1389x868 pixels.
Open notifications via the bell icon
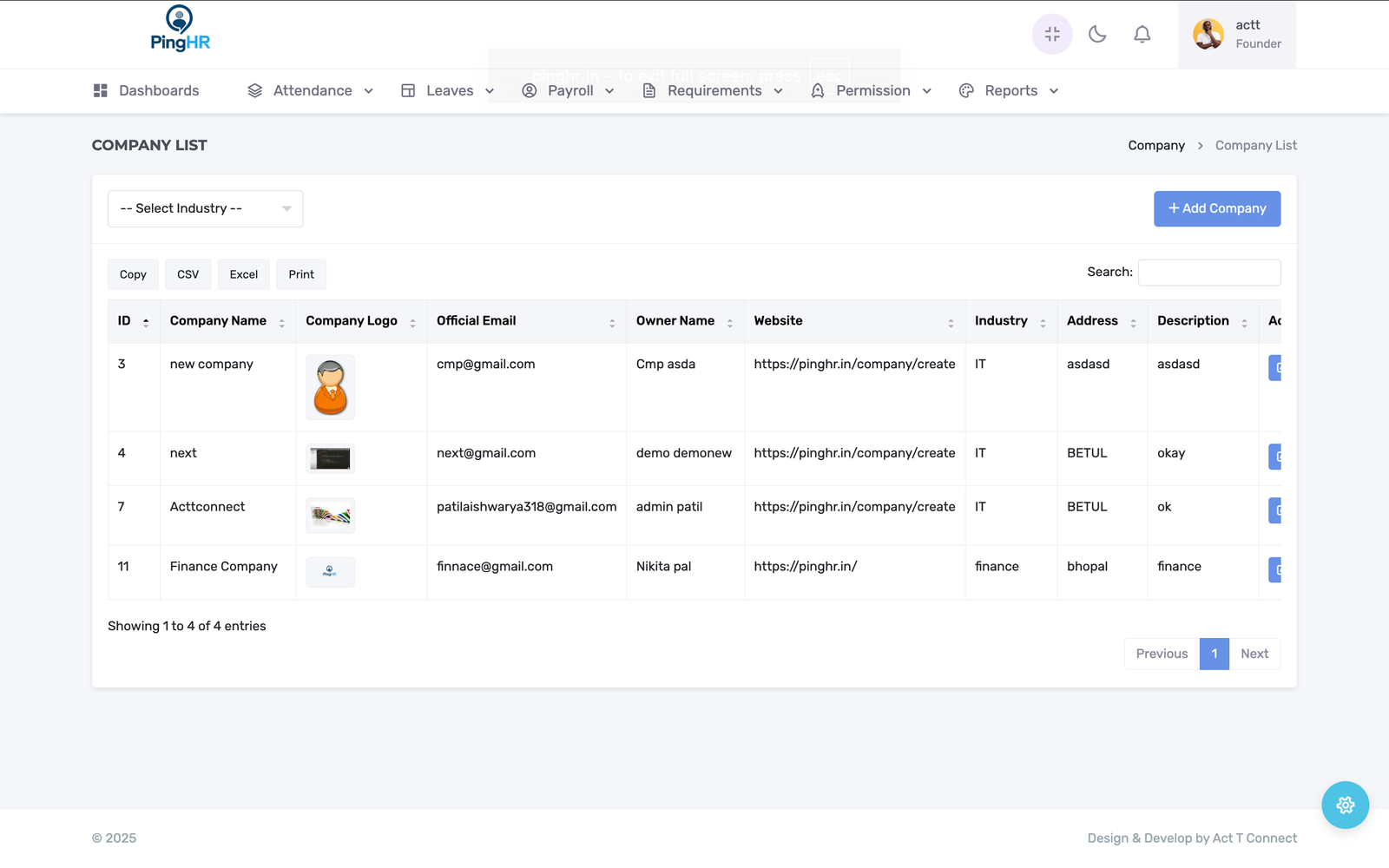[x=1142, y=35]
